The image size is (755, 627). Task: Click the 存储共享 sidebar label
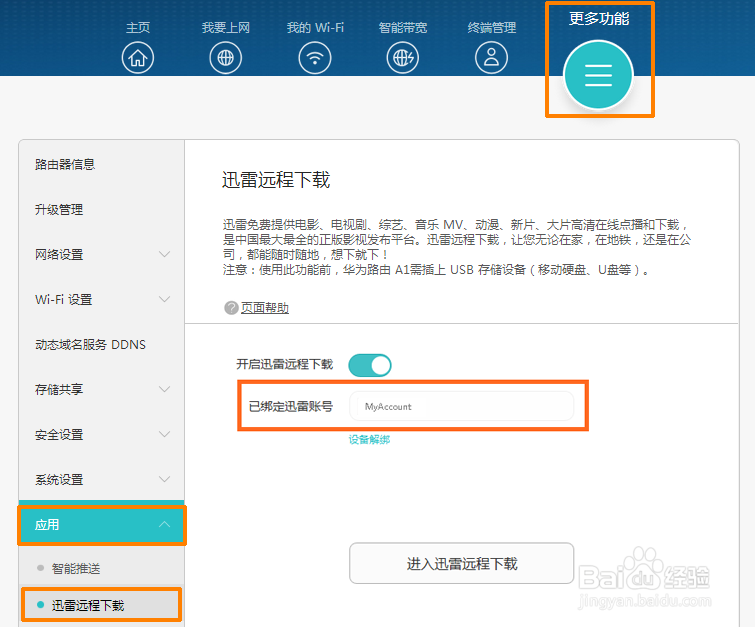tap(59, 389)
